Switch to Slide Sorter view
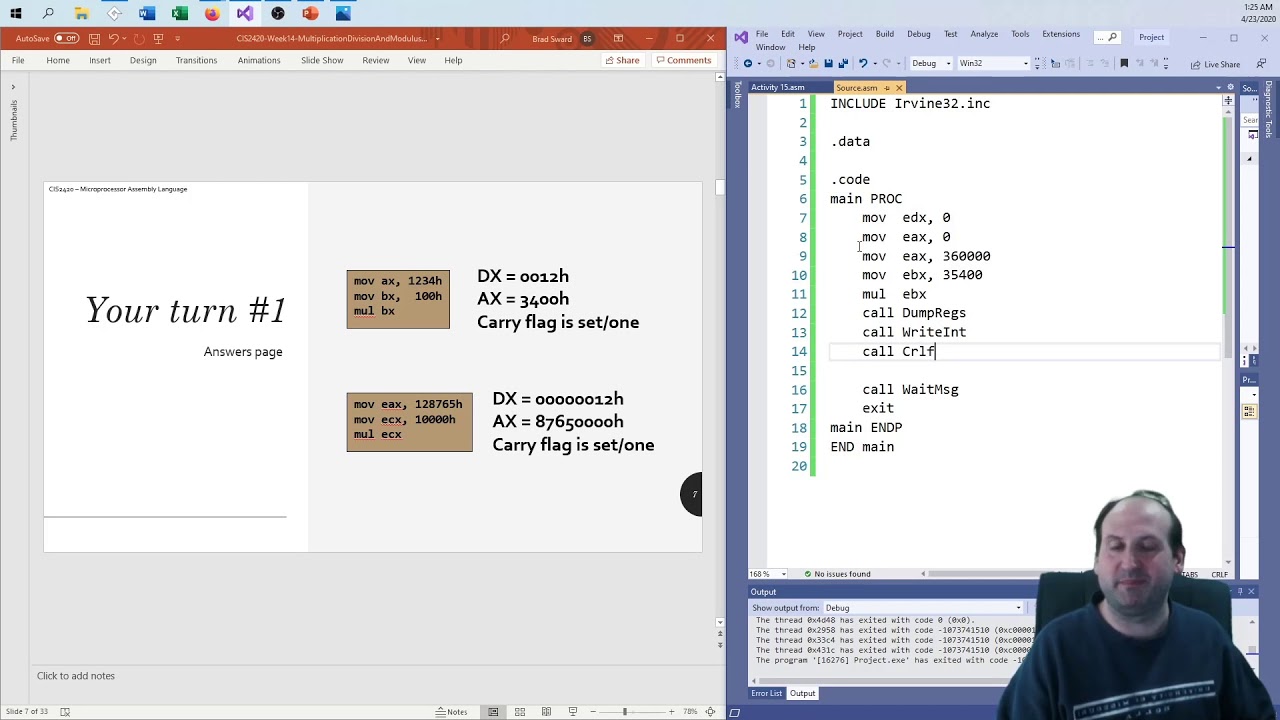Image resolution: width=1280 pixels, height=720 pixels. point(520,711)
